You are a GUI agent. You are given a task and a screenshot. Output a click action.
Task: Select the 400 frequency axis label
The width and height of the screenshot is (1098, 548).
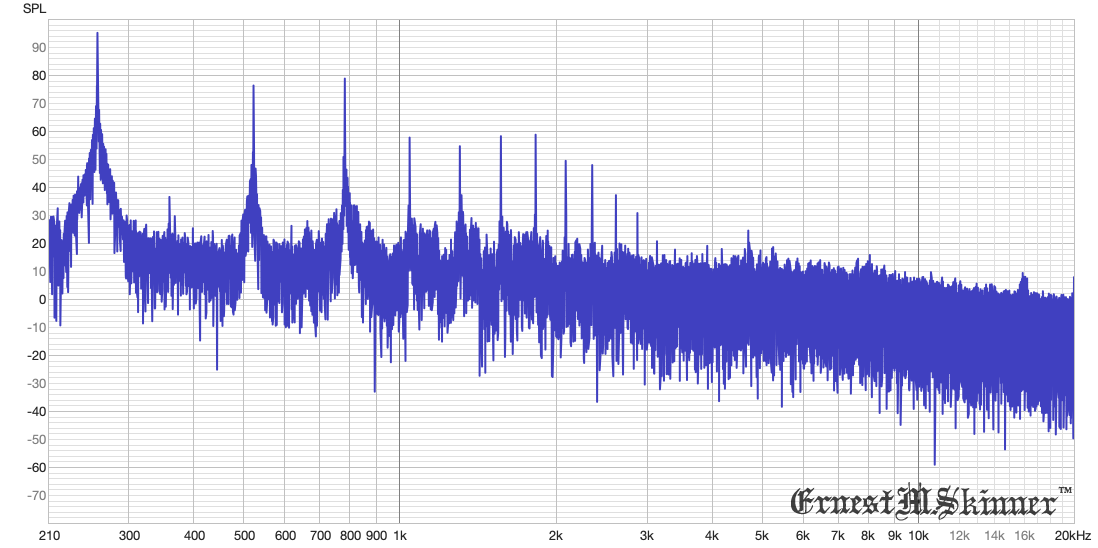tap(193, 535)
